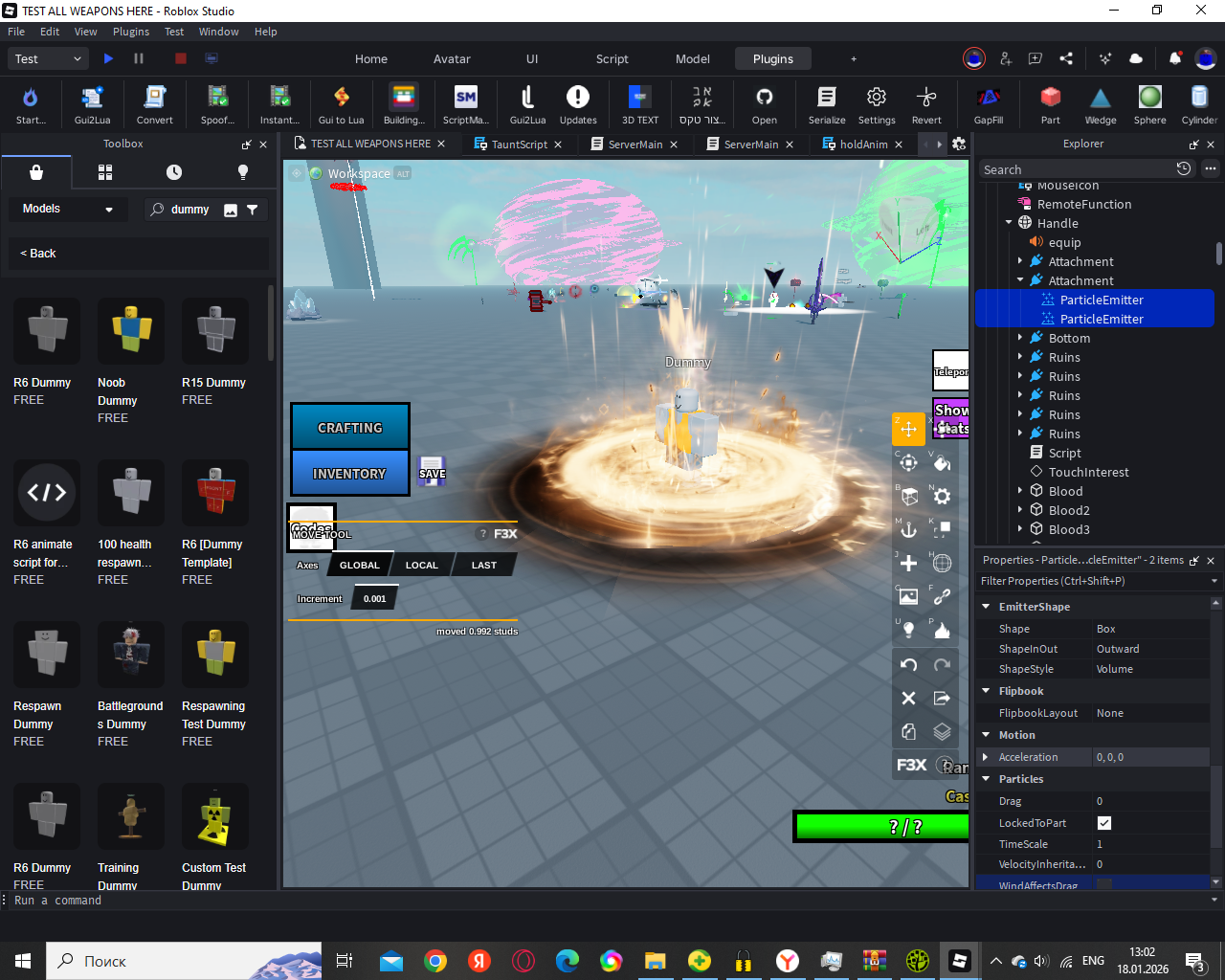Click the Explorer Search field
Viewport: 1225px width, 980px height.
pyautogui.click(x=1078, y=169)
